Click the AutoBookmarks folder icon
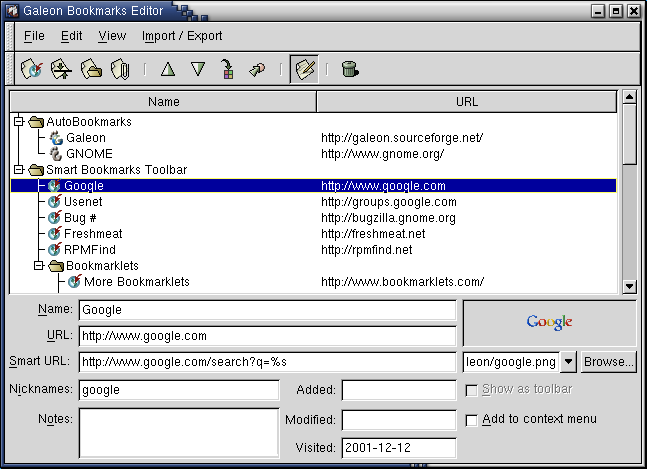Image resolution: width=647 pixels, height=469 pixels. tap(36, 122)
